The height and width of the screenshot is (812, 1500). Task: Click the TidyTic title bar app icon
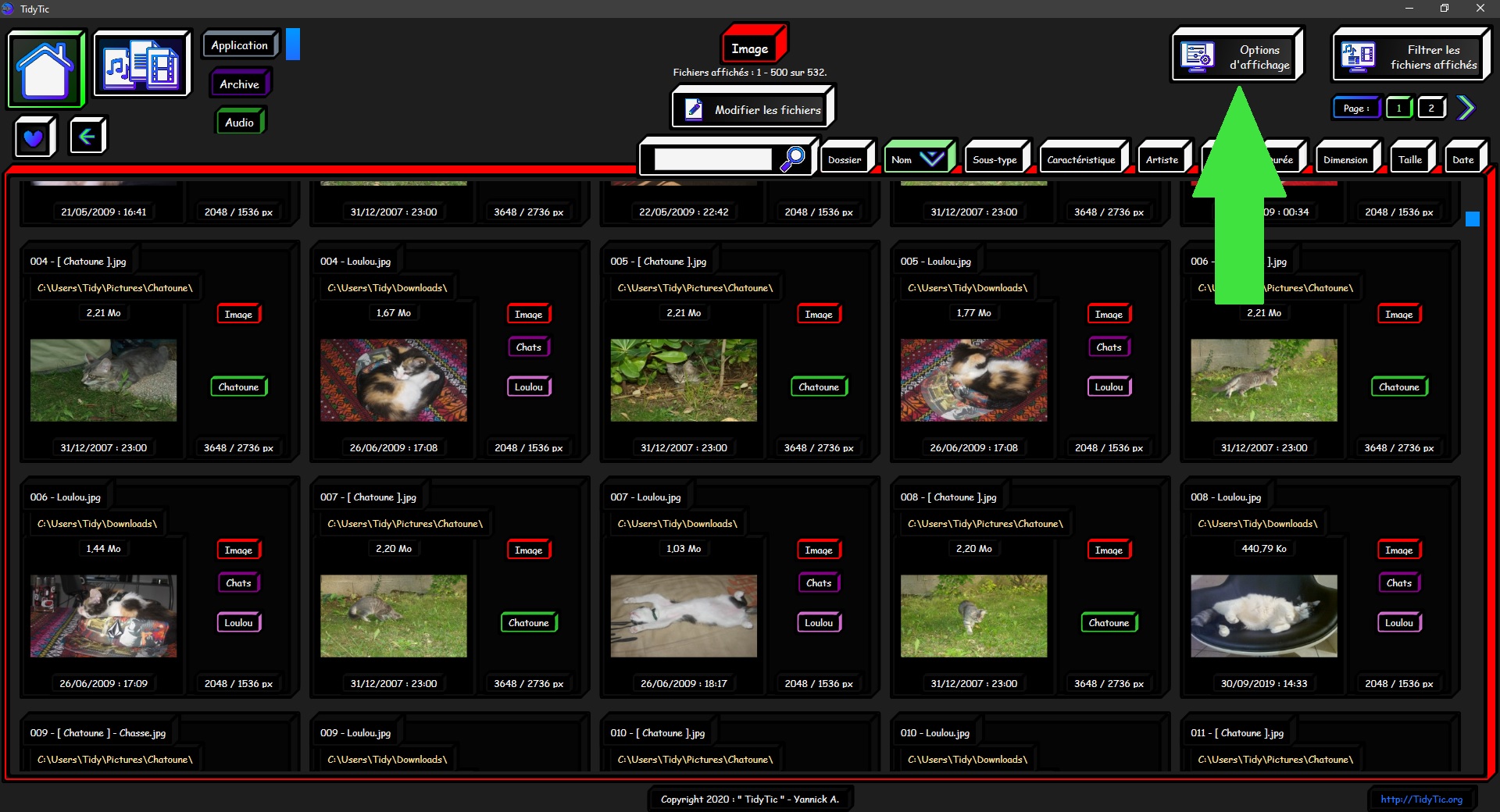click(x=8, y=9)
